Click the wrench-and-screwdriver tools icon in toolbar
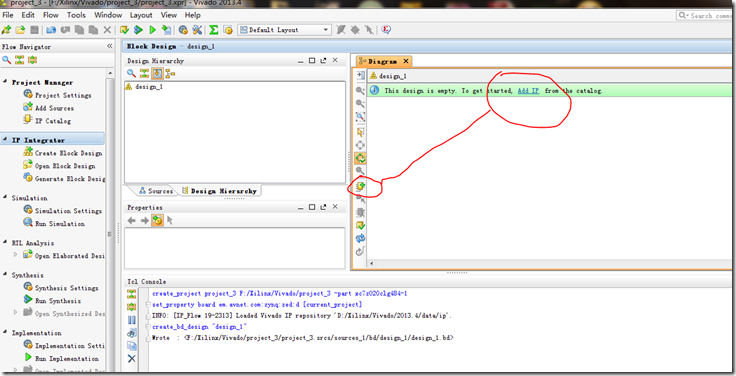 point(197,30)
